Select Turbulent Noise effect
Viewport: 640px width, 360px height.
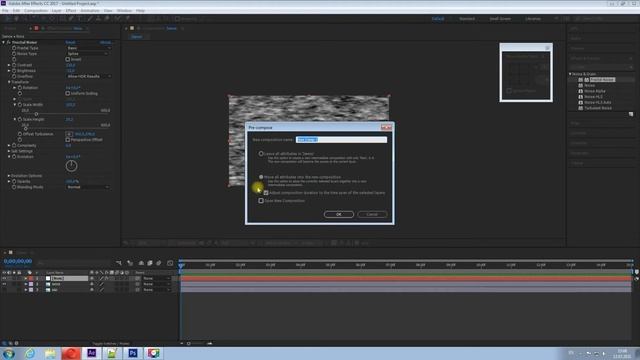coord(598,108)
